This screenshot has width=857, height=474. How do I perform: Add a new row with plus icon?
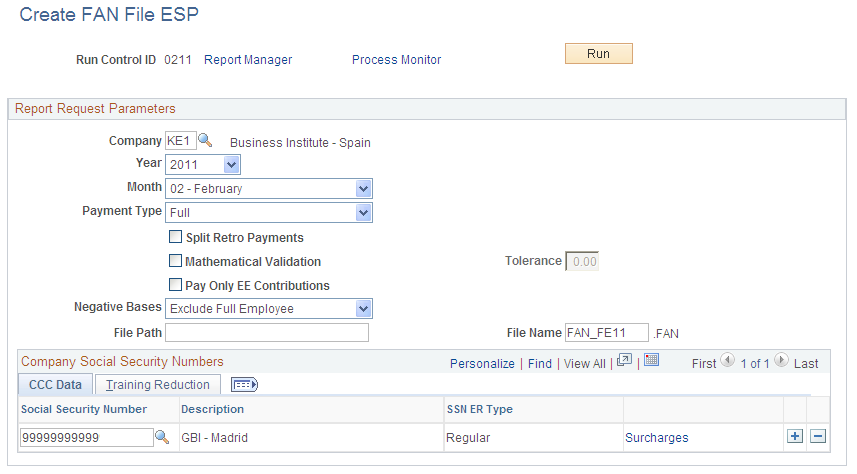[795, 436]
